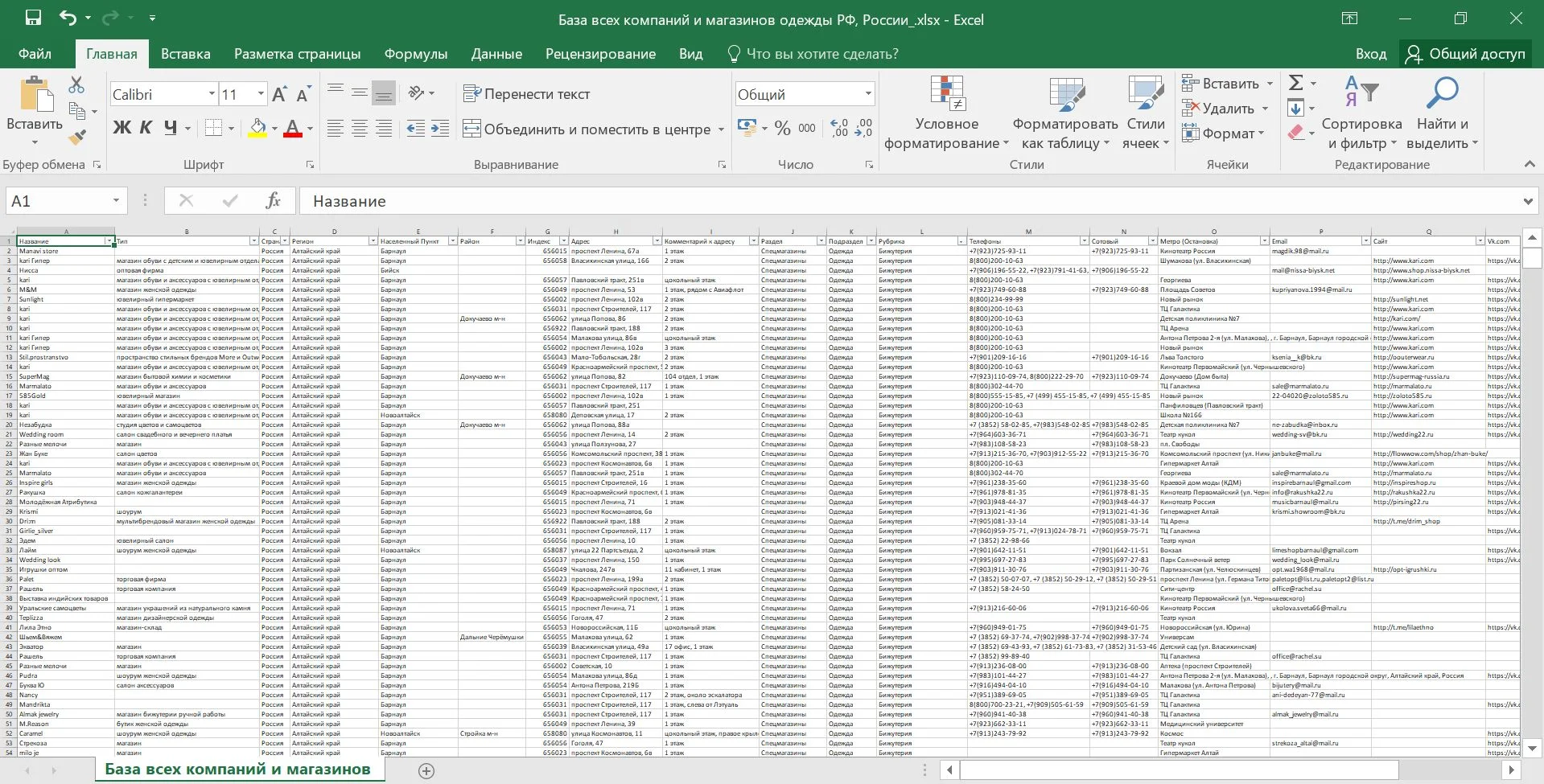Screen dimensions: 1544x784
Task: Open the font color dropdown arrow
Action: 310,129
